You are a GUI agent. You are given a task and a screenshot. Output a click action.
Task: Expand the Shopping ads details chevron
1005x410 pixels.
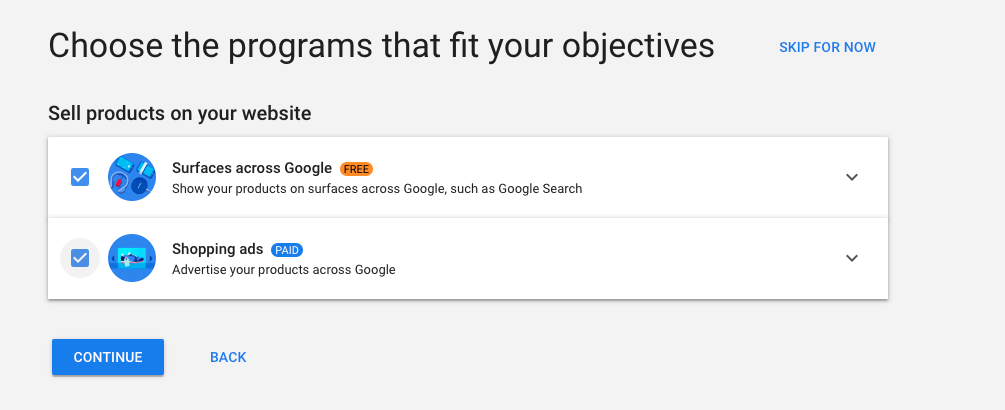[x=852, y=258]
